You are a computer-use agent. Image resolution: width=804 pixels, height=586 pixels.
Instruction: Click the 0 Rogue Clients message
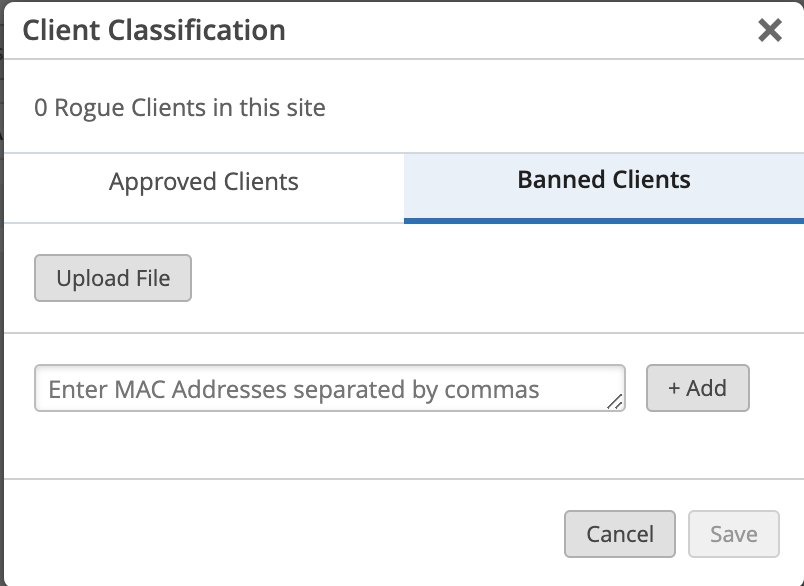pyautogui.click(x=180, y=107)
